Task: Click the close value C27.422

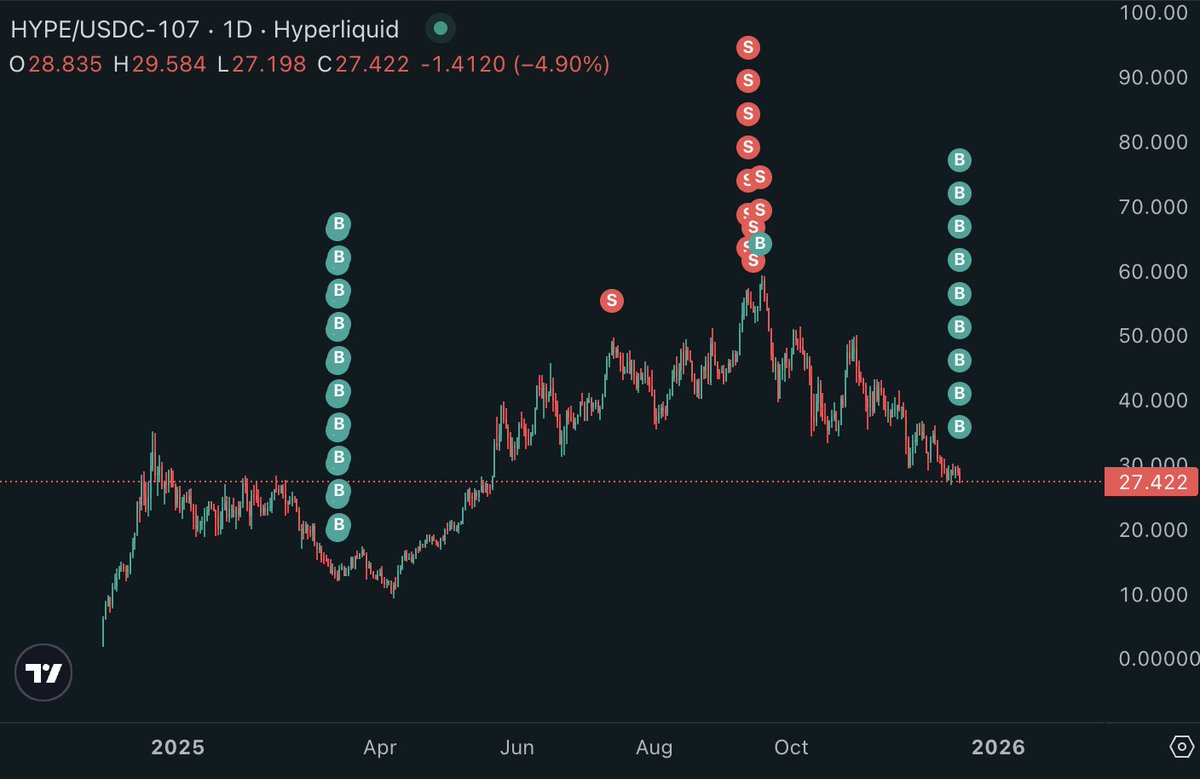Action: [x=363, y=65]
